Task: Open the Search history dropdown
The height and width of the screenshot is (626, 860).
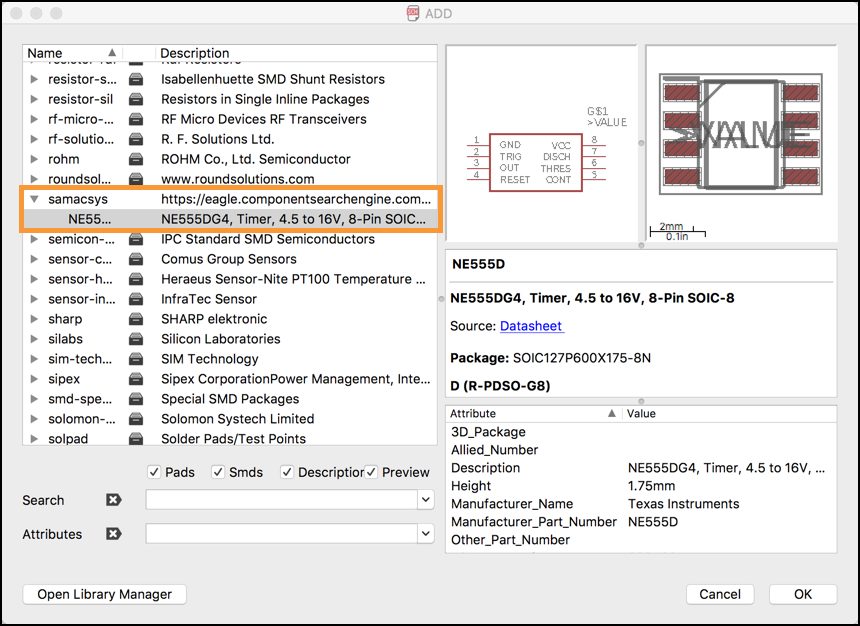Action: pyautogui.click(x=427, y=500)
